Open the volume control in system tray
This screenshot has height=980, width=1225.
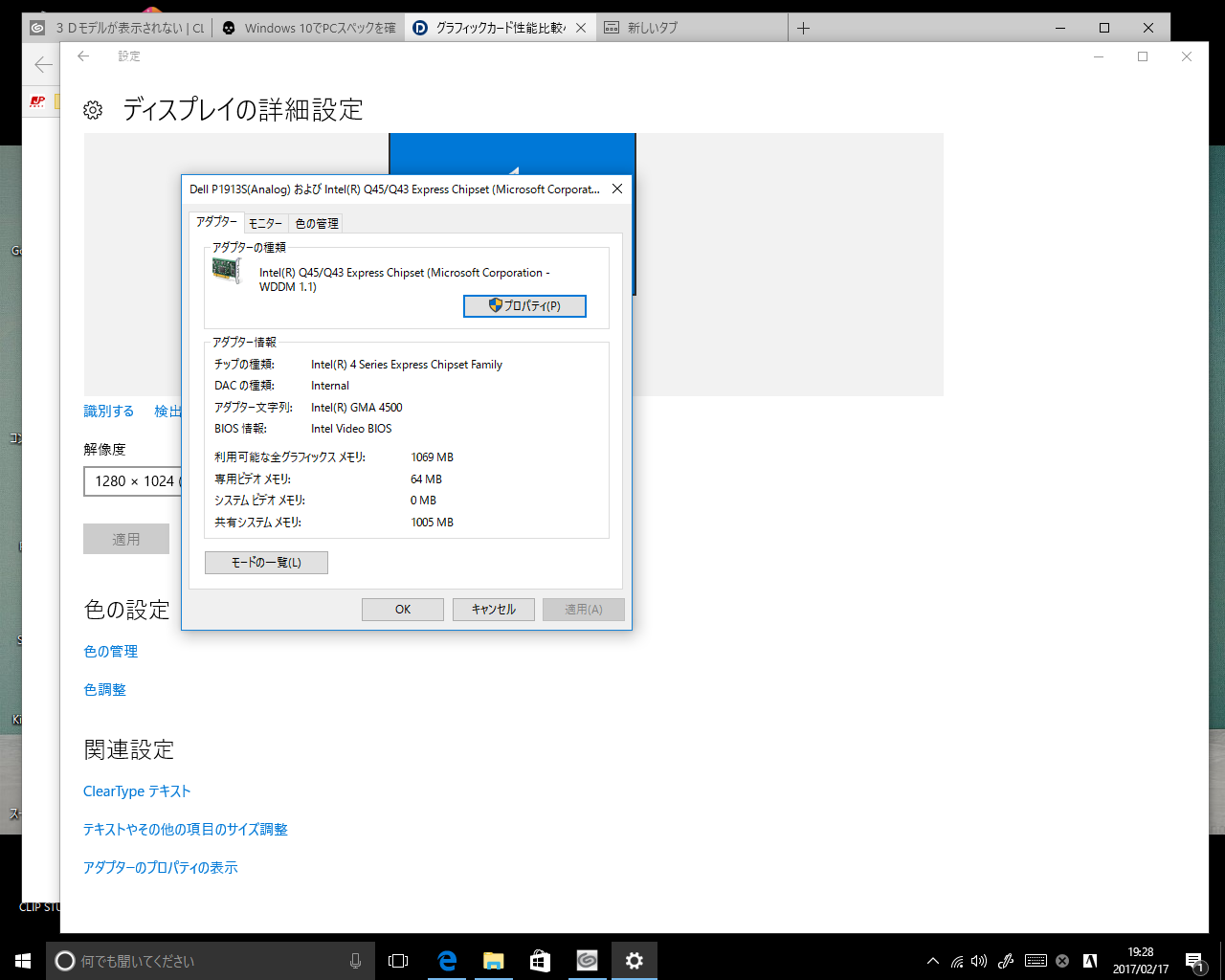[x=979, y=961]
